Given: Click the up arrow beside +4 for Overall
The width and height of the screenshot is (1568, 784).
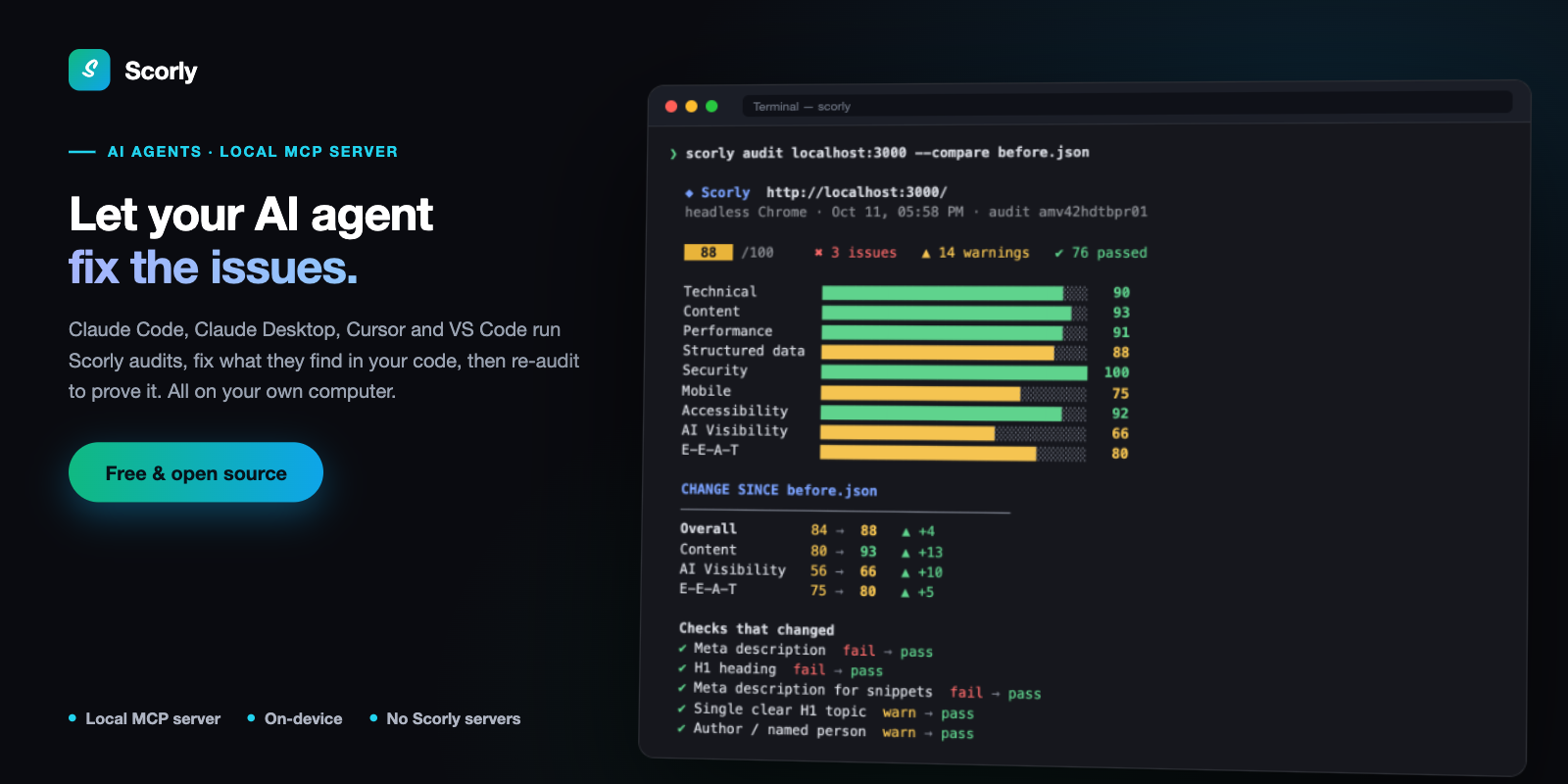Looking at the screenshot, I should (x=906, y=532).
